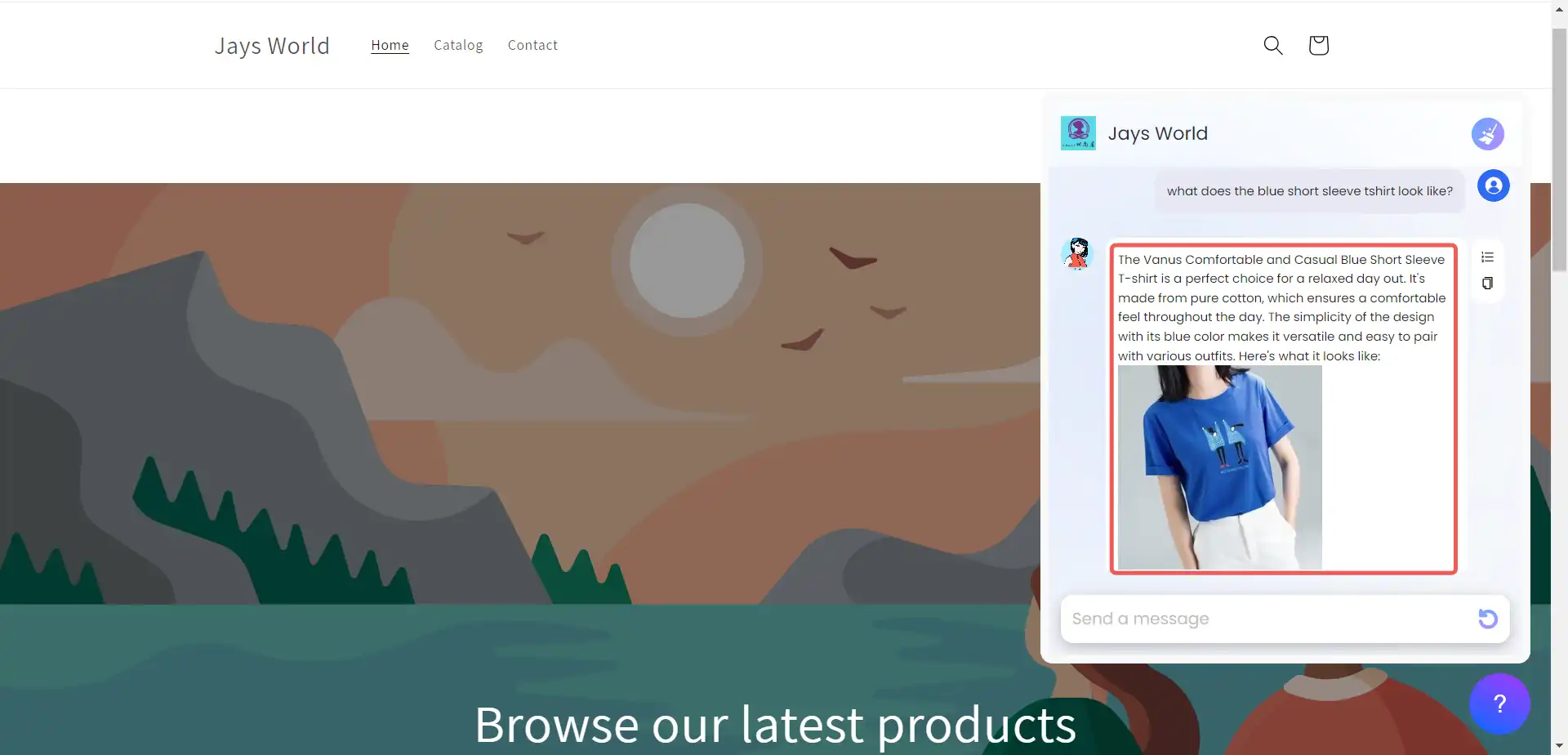Click the list icon beside the bot reply
1568x755 pixels.
point(1487,257)
